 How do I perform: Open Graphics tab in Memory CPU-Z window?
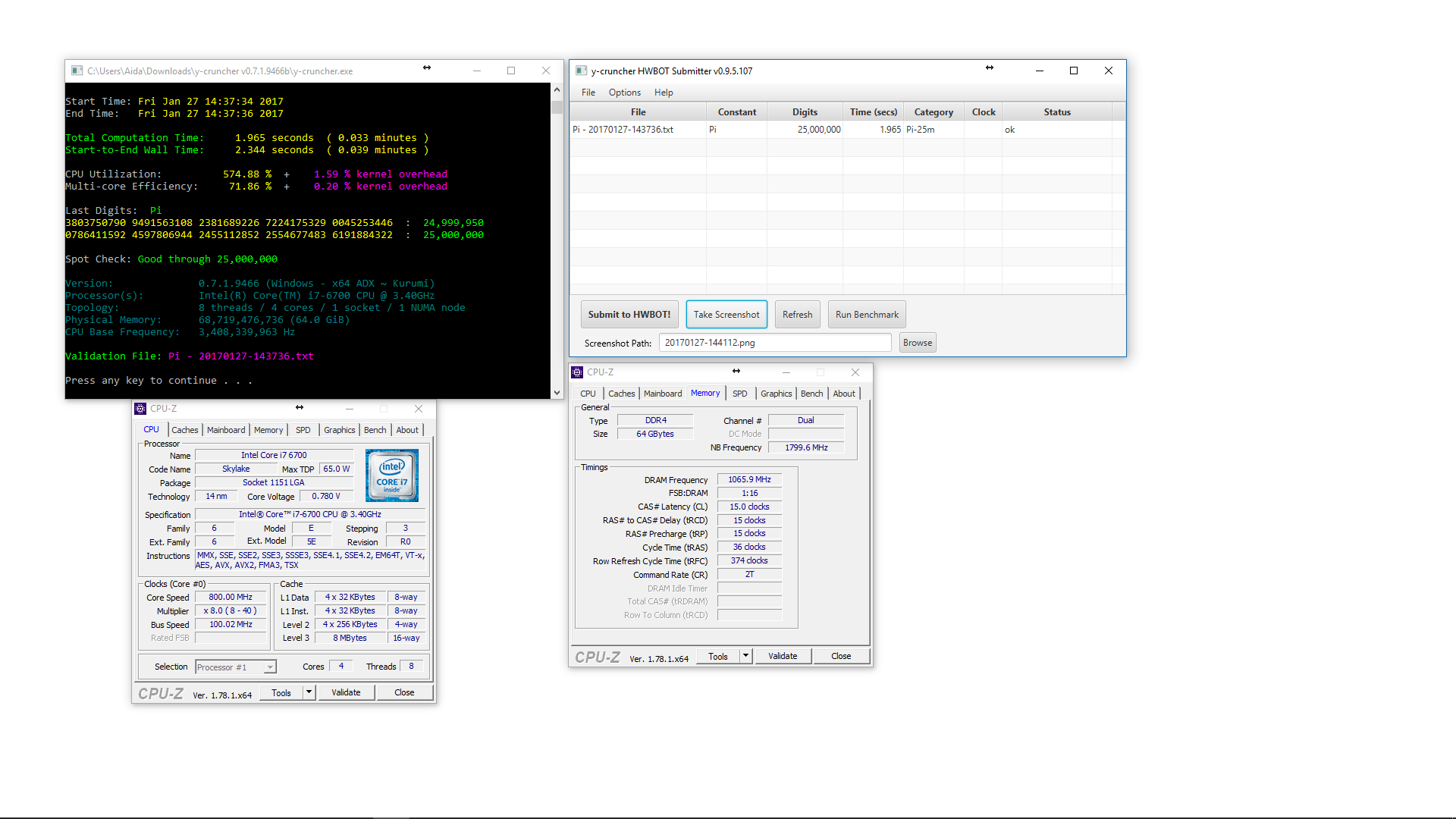coord(776,394)
